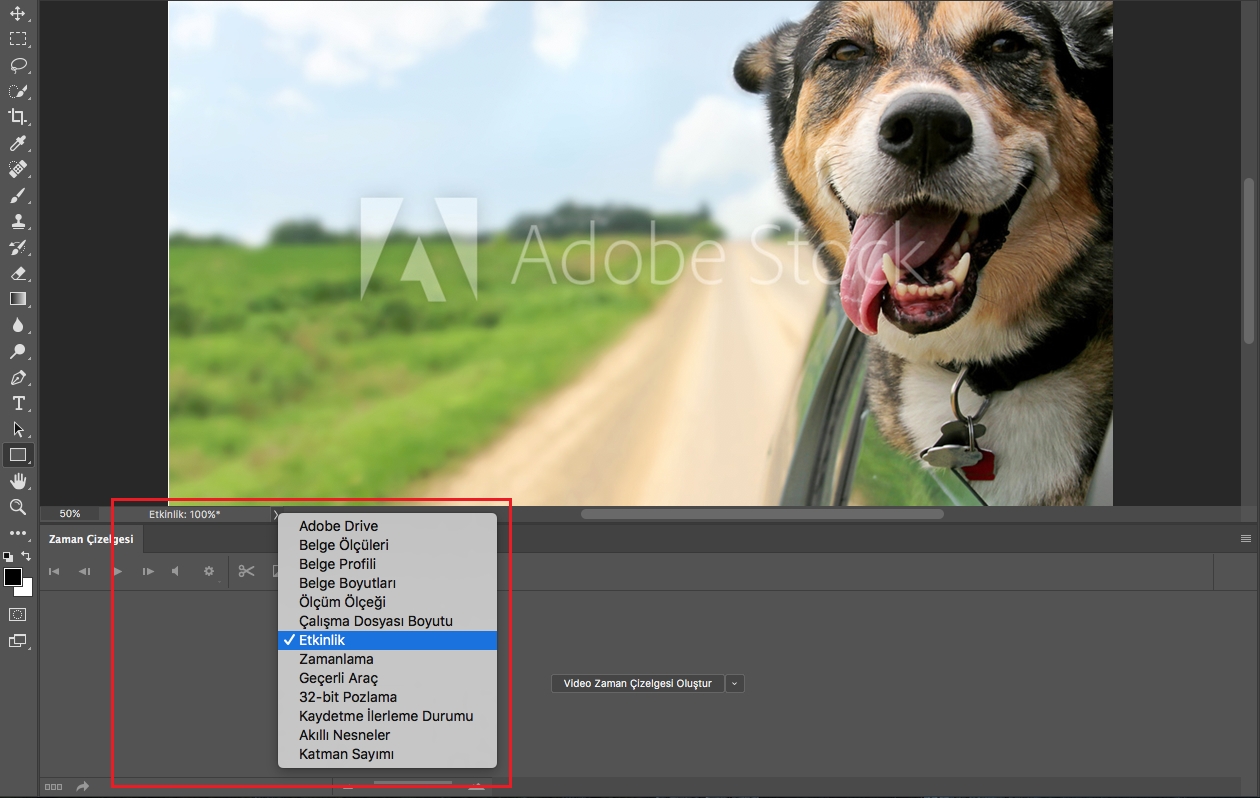
Task: Click the 50% zoom field
Action: (x=68, y=513)
